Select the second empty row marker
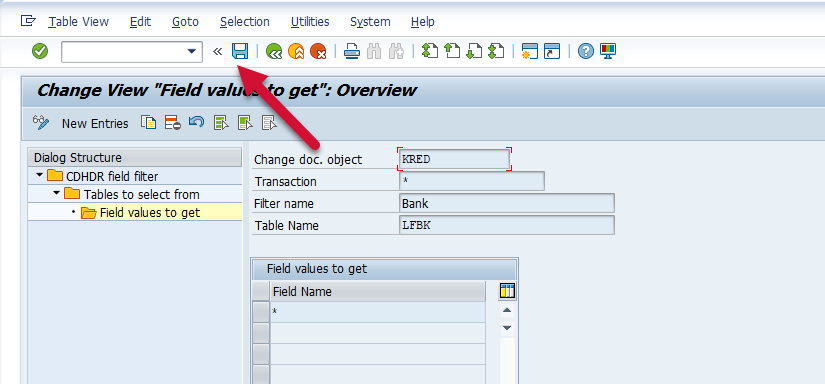The height and width of the screenshot is (384, 825). click(x=261, y=333)
